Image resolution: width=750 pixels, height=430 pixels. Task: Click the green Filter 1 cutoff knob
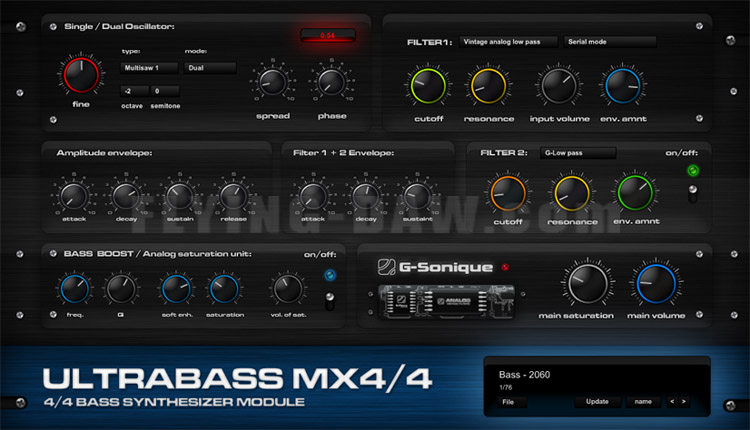pyautogui.click(x=428, y=86)
